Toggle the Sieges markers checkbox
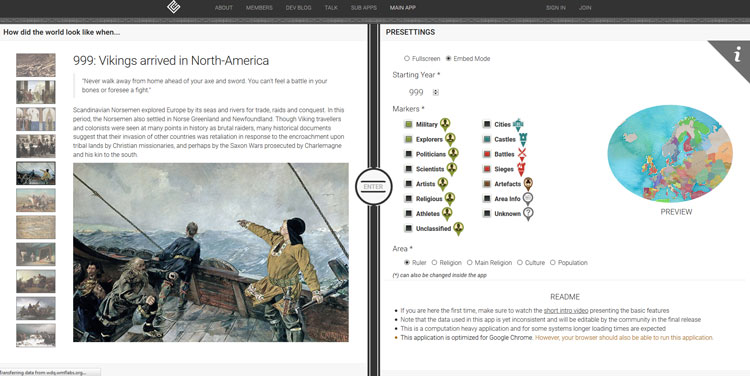Viewport: 750px width, 376px height. [x=487, y=169]
